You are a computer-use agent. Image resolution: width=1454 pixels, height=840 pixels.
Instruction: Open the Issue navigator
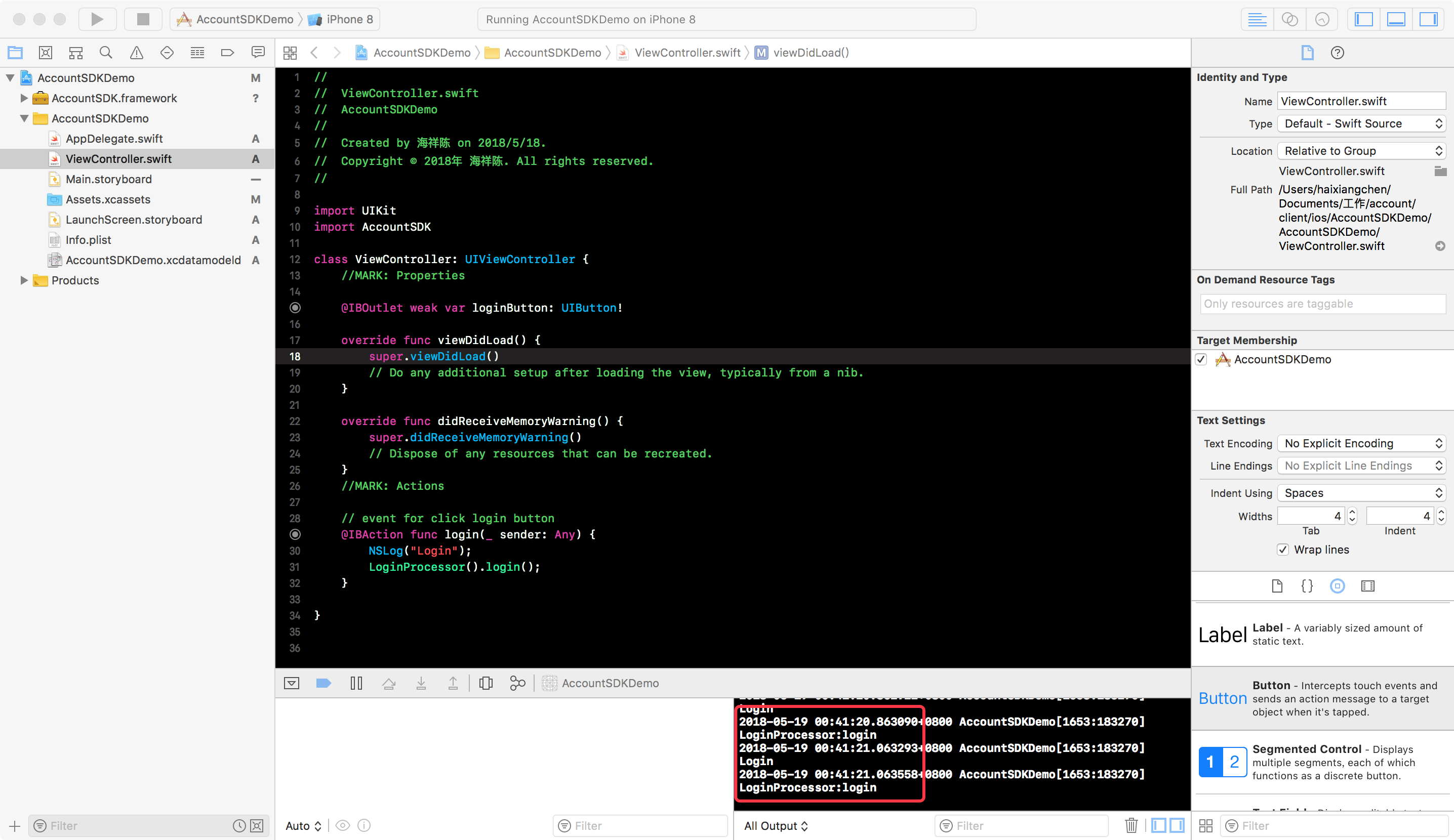[136, 53]
